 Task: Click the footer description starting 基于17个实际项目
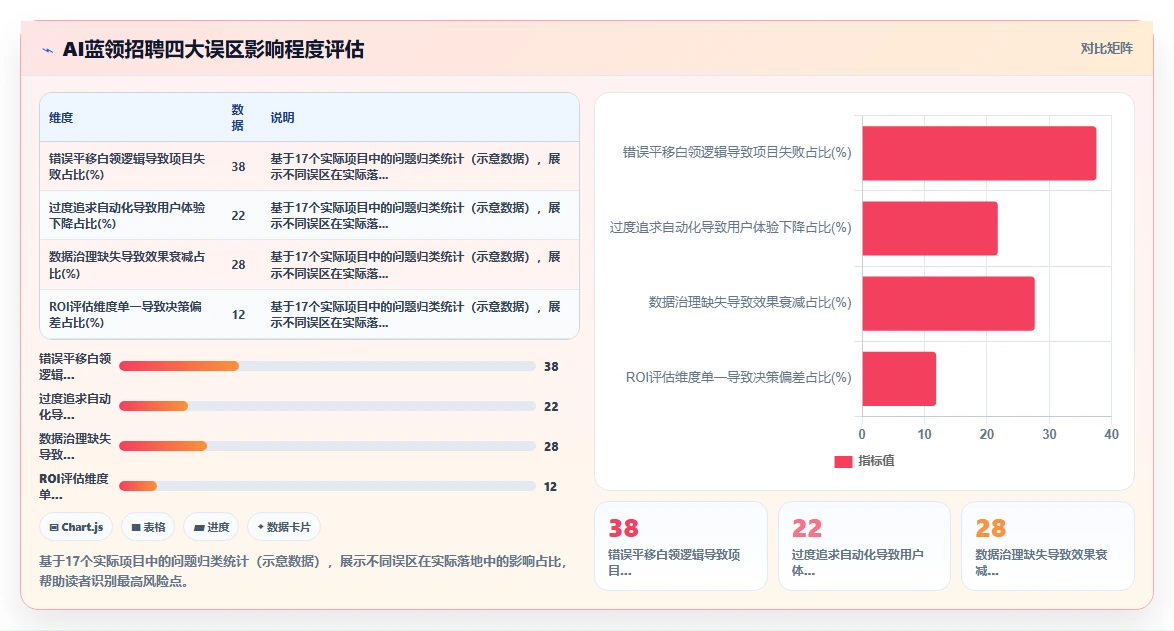click(x=303, y=571)
